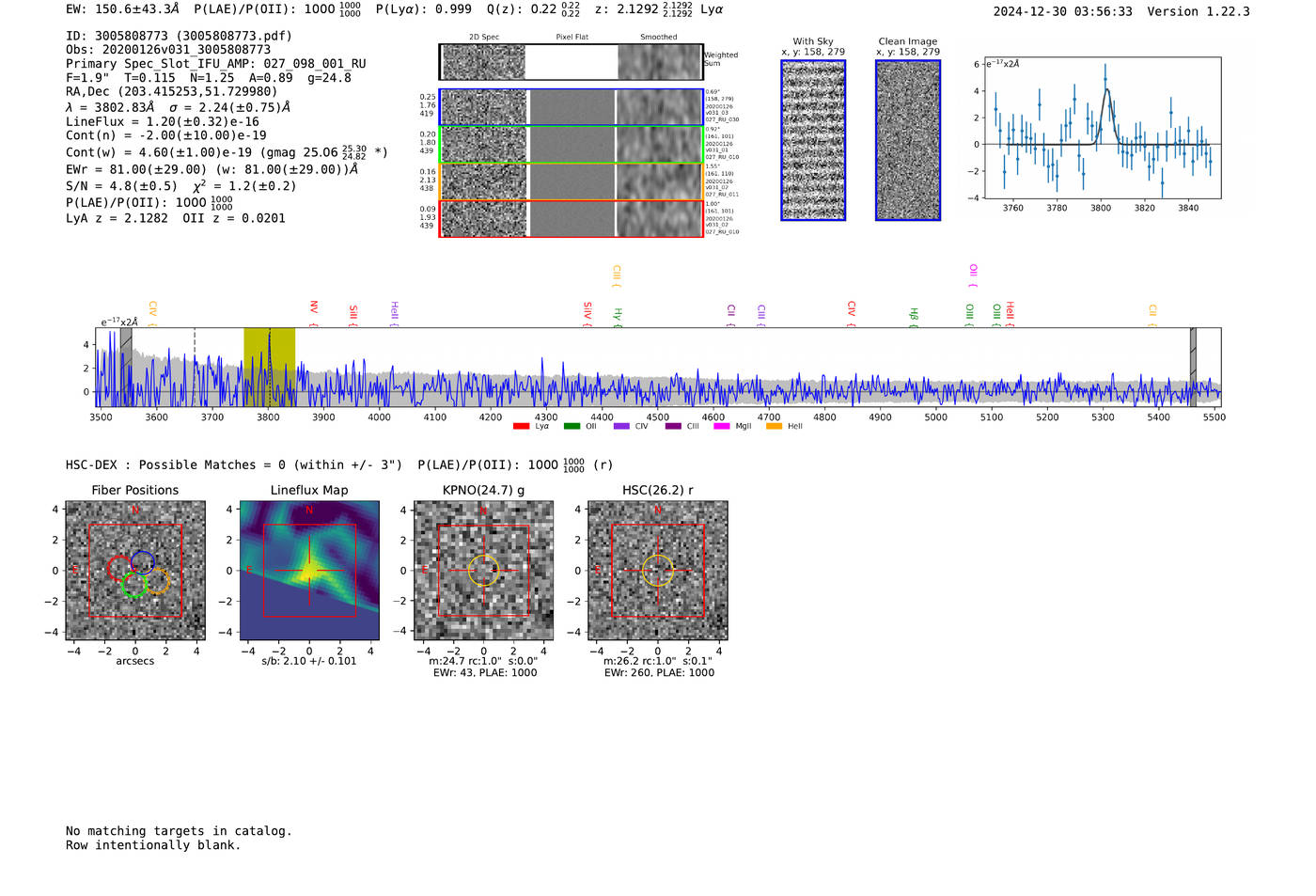1316x896 pixels.
Task: Click the yellow highlighted band near 3800
Action: [270, 367]
